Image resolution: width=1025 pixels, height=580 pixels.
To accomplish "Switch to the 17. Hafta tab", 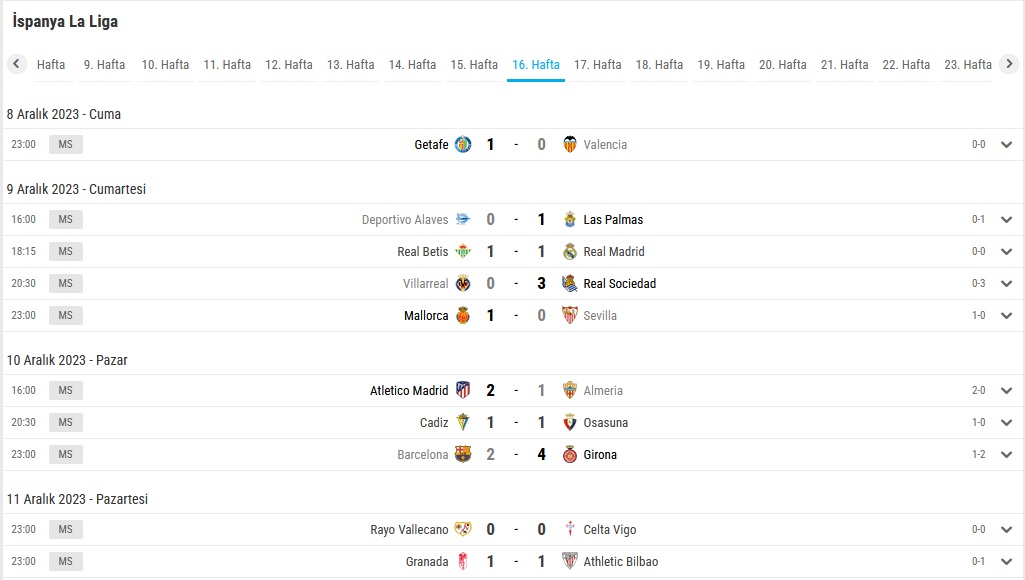I will tap(597, 65).
